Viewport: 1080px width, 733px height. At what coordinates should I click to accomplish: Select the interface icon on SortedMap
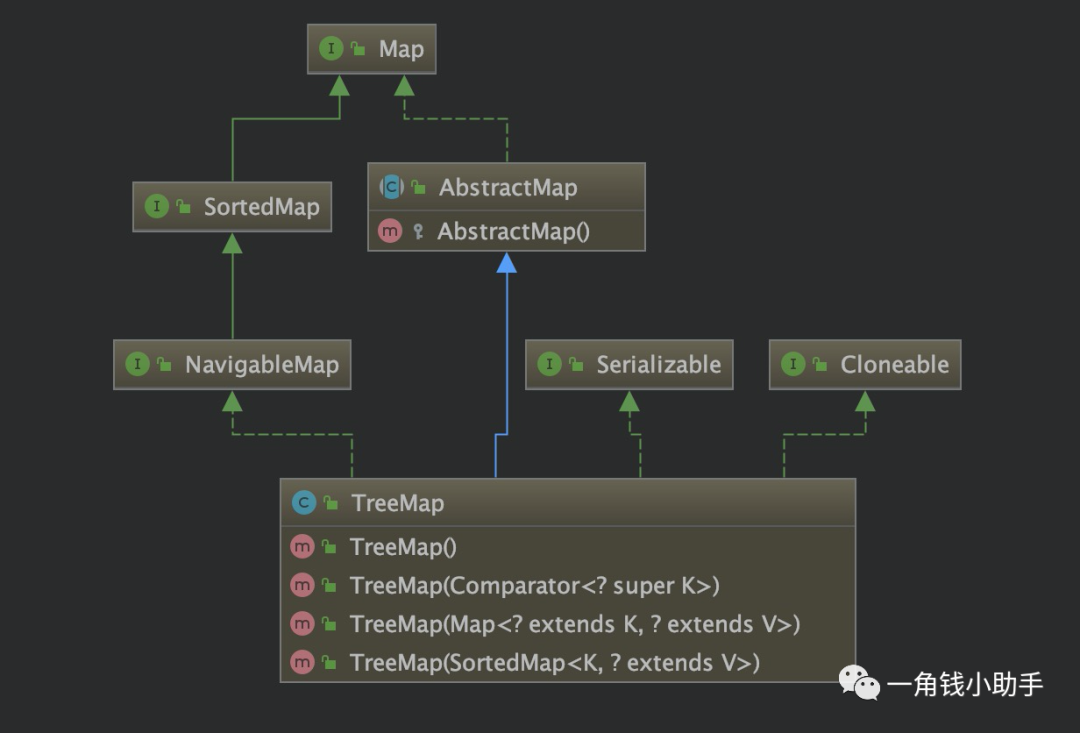[x=157, y=206]
